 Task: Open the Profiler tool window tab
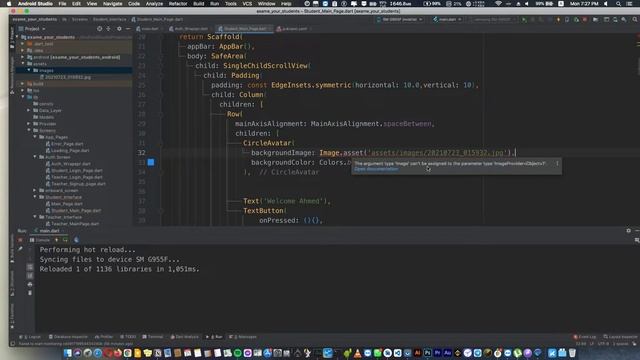[x=104, y=337]
